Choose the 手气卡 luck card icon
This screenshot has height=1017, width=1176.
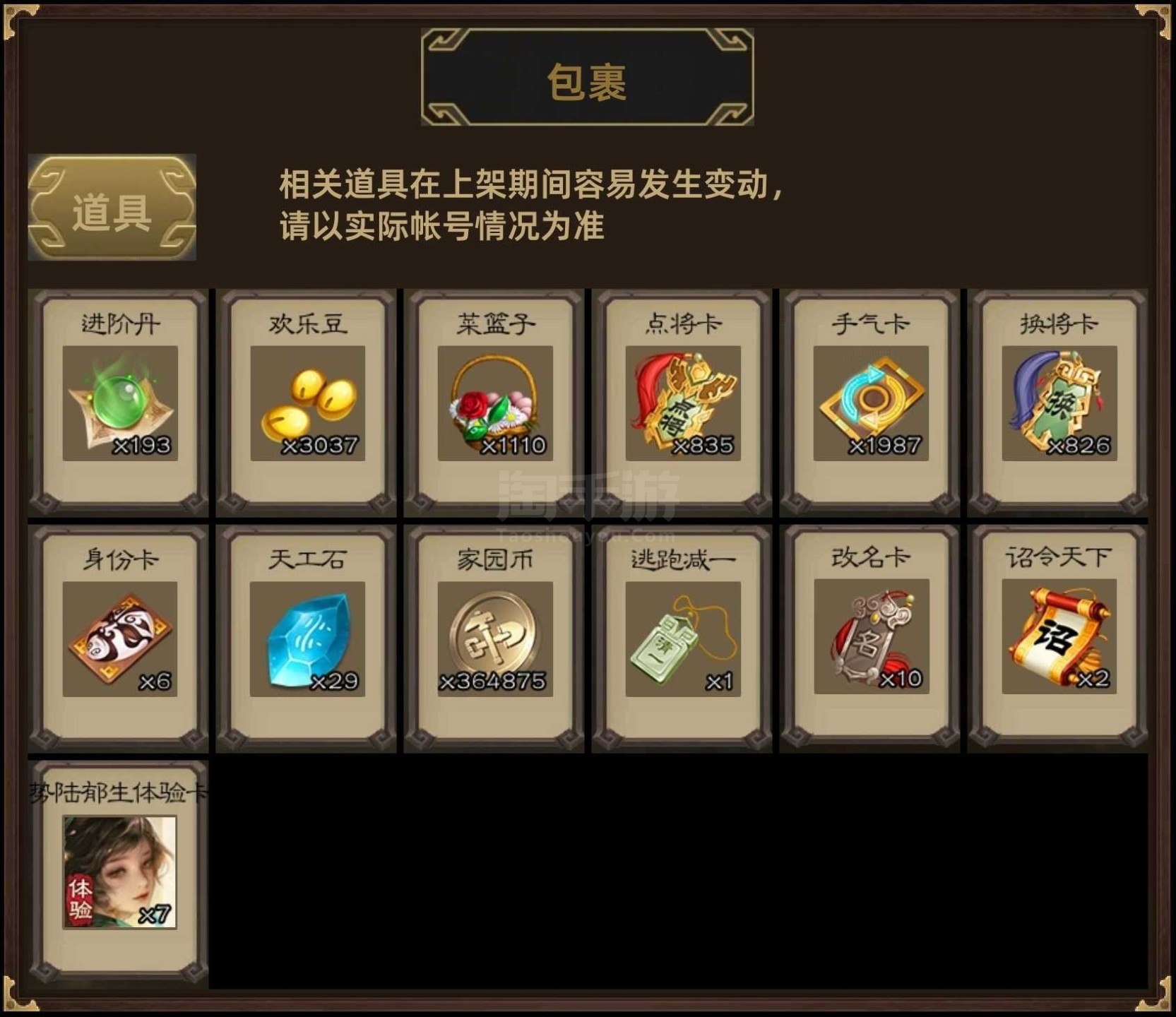pos(871,403)
